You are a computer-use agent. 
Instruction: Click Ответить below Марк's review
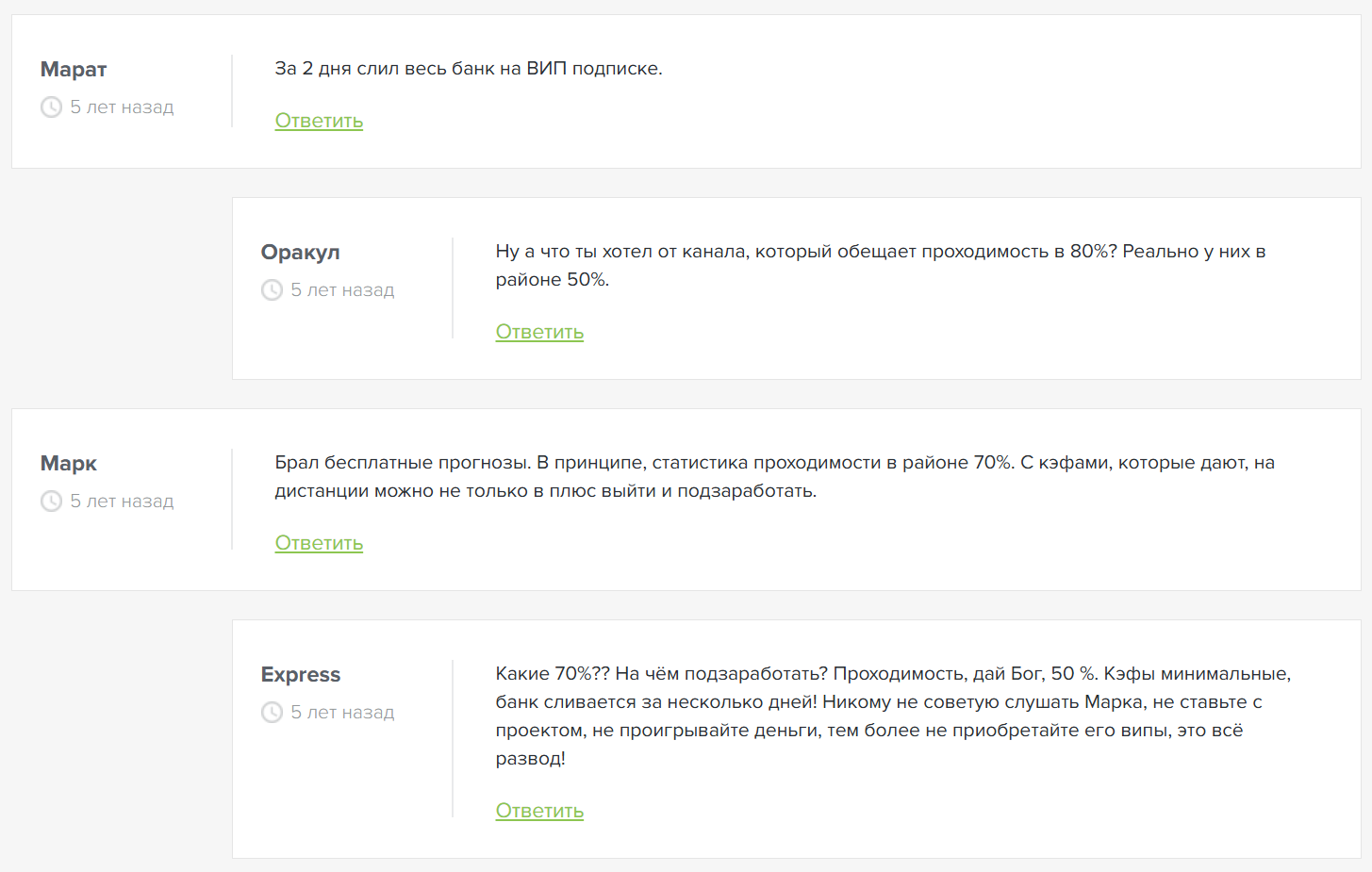[319, 543]
